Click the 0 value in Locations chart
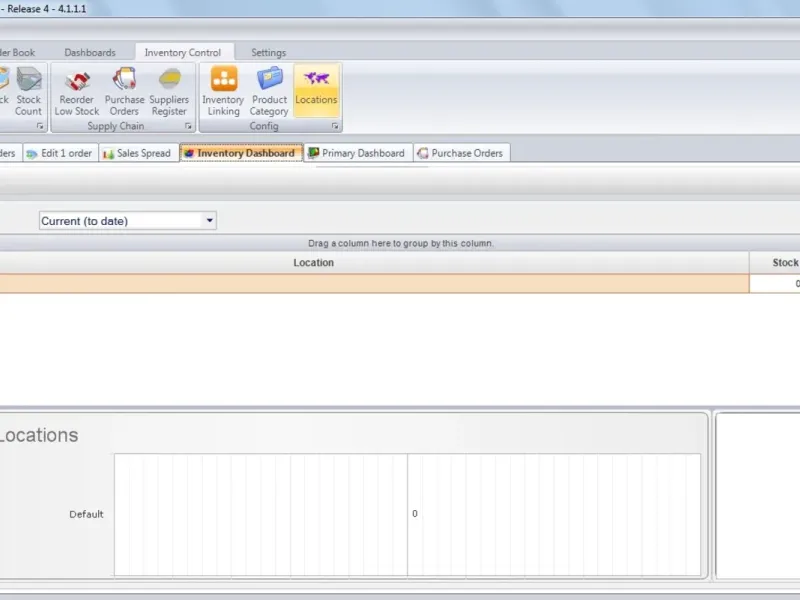 point(415,514)
